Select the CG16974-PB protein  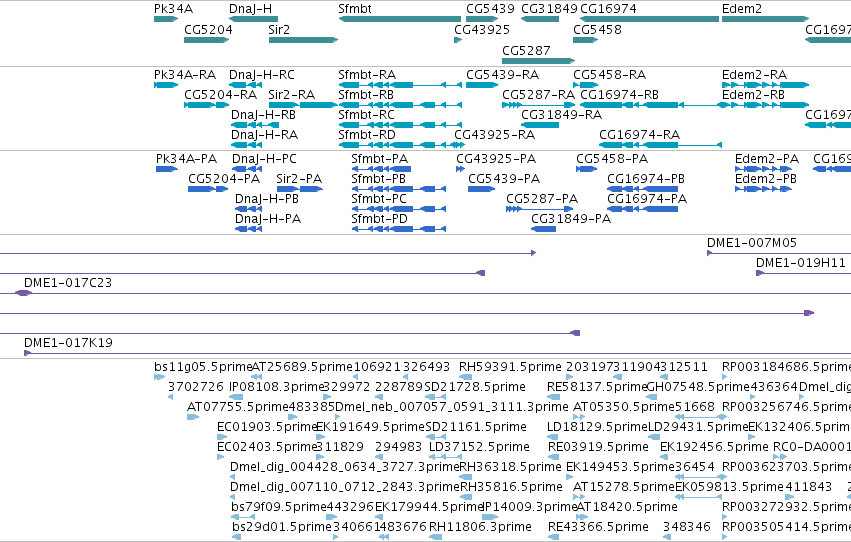pyautogui.click(x=643, y=189)
